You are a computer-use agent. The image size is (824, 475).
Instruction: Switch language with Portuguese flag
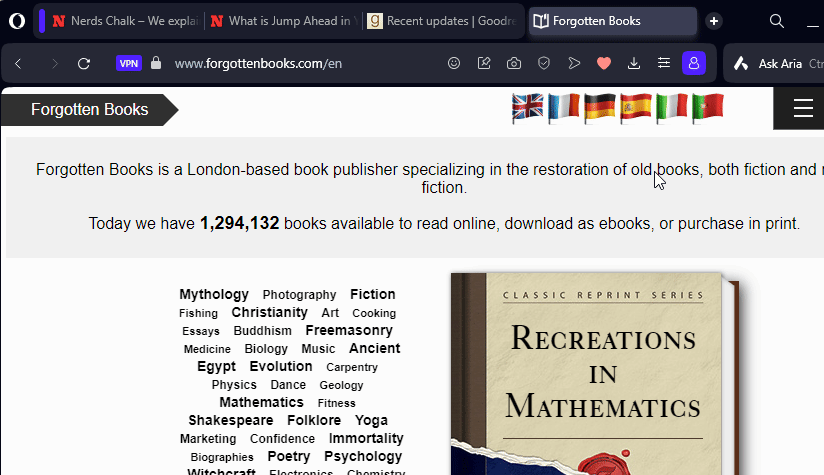(707, 107)
